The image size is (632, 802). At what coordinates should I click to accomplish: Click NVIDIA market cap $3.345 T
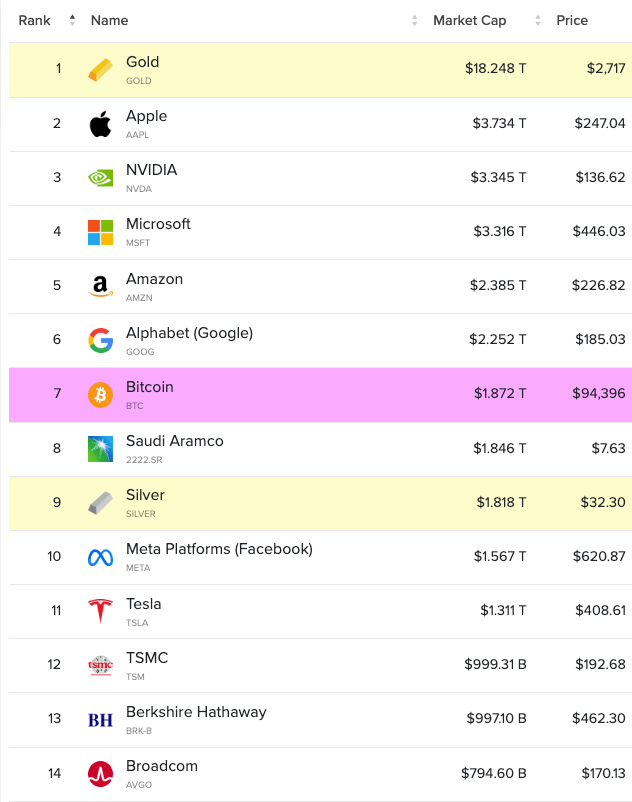pos(499,177)
